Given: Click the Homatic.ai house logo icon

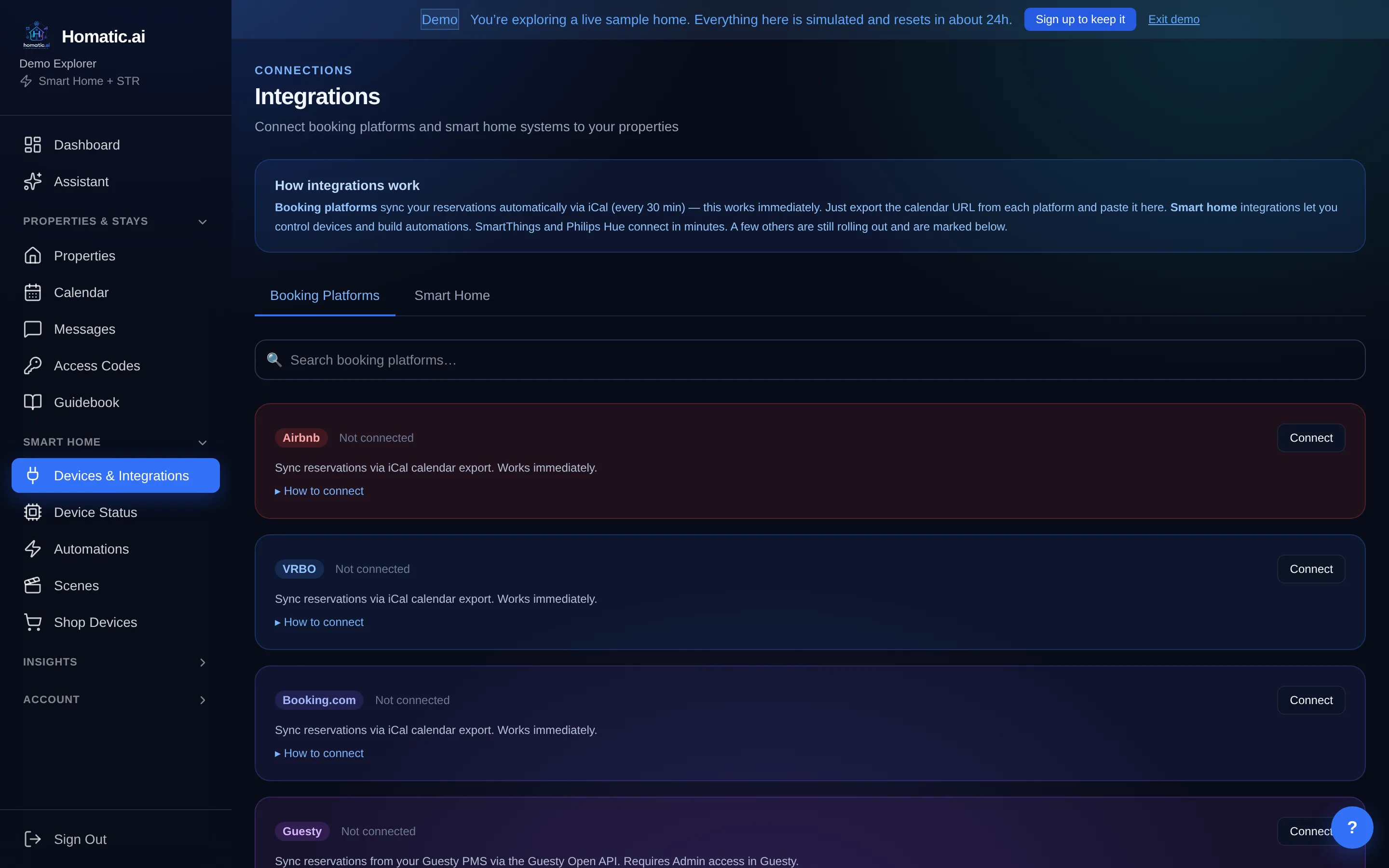Looking at the screenshot, I should pos(37,35).
